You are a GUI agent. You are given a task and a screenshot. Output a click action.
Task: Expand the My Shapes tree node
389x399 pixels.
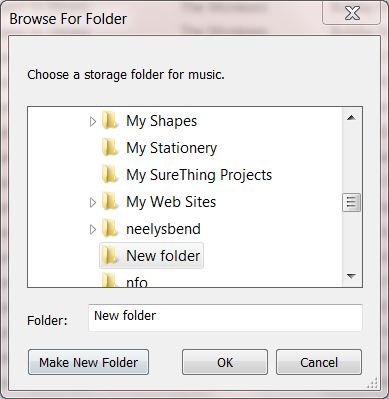[93, 121]
